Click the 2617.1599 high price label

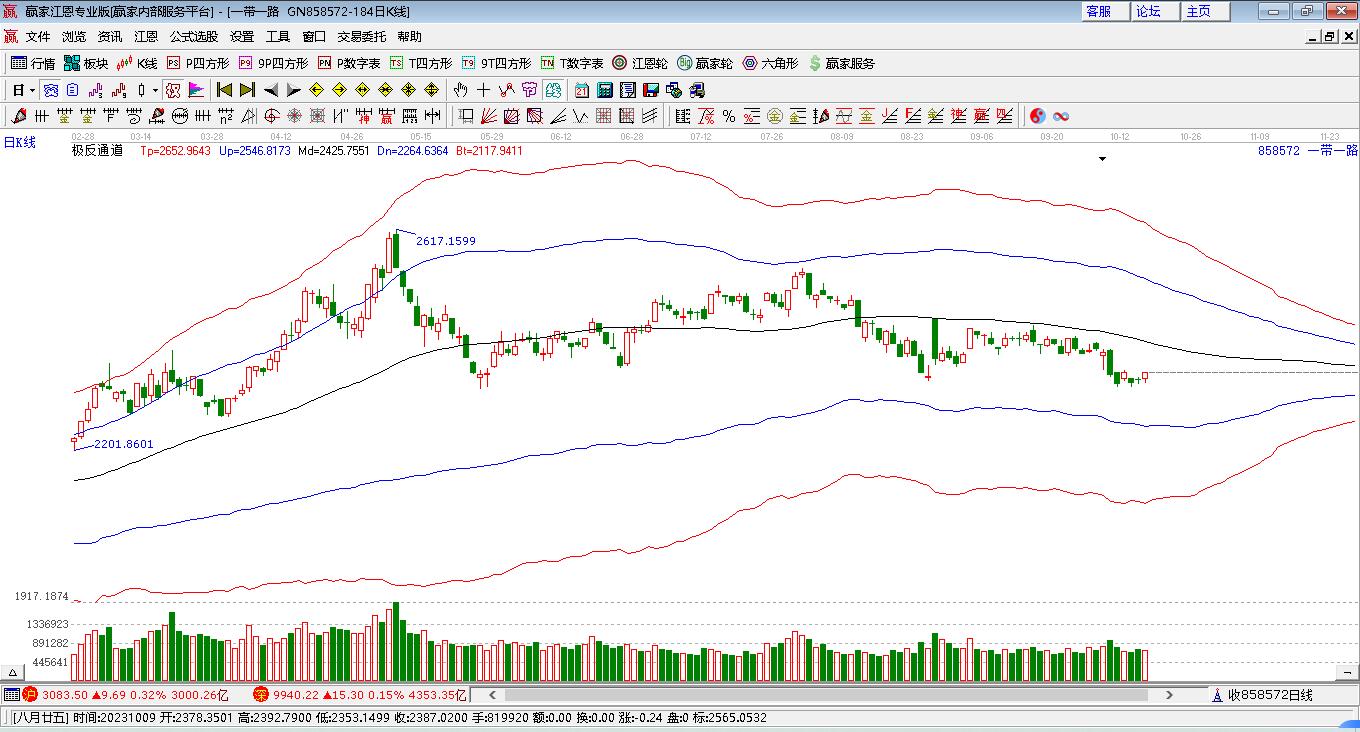(x=446, y=241)
